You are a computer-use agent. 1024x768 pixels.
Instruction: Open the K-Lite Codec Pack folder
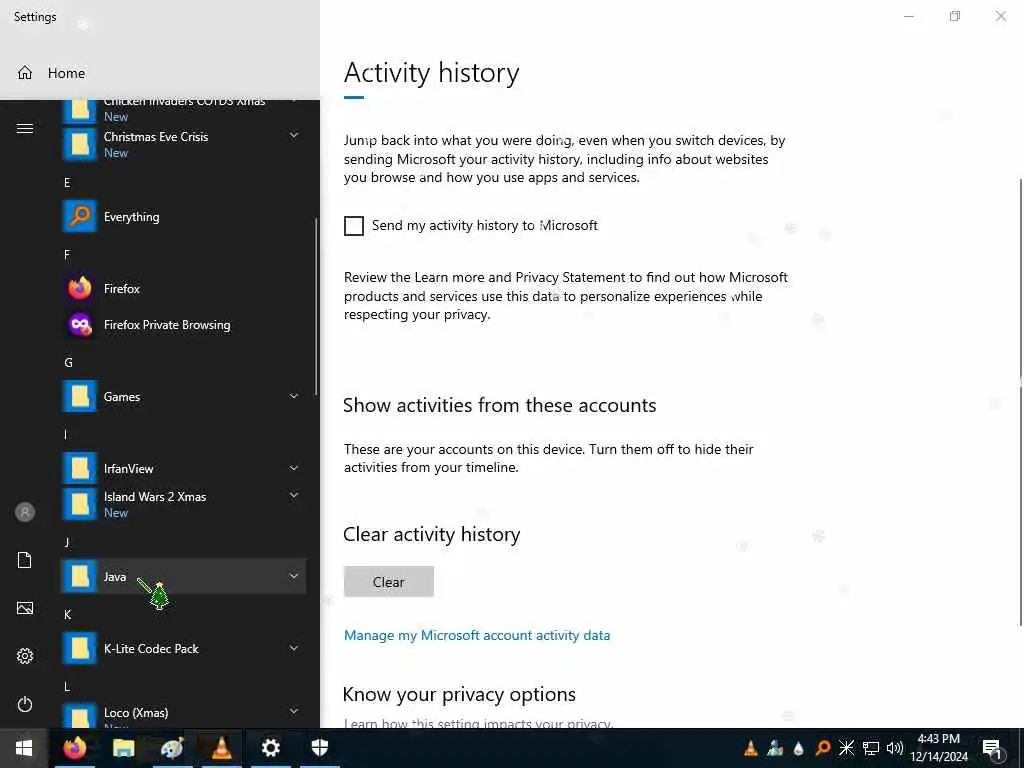coord(183,648)
